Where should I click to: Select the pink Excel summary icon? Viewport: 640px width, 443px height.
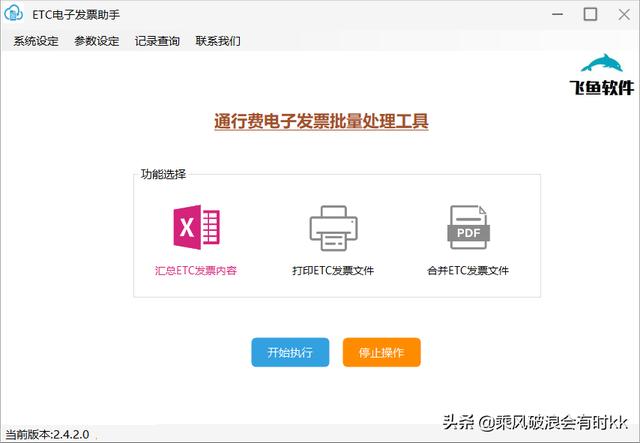[197, 227]
